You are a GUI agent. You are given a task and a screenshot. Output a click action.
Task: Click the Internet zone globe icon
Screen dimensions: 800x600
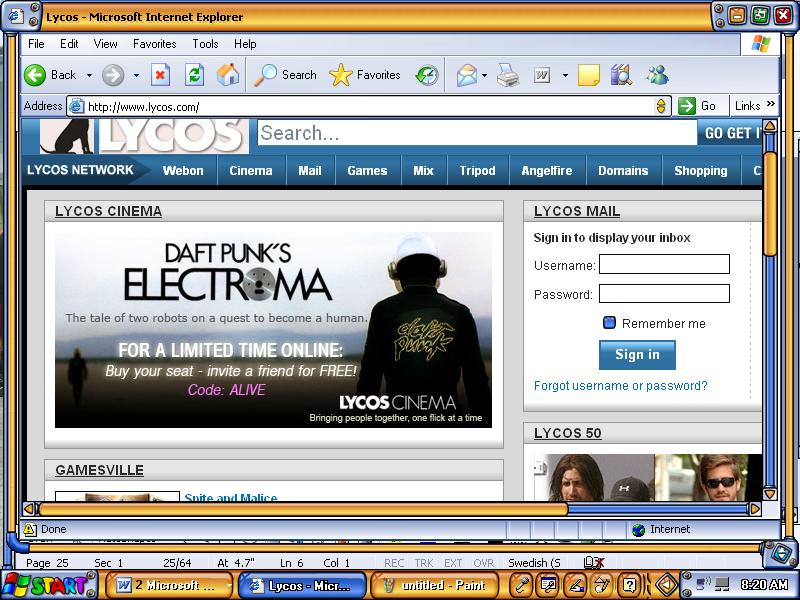[x=638, y=530]
